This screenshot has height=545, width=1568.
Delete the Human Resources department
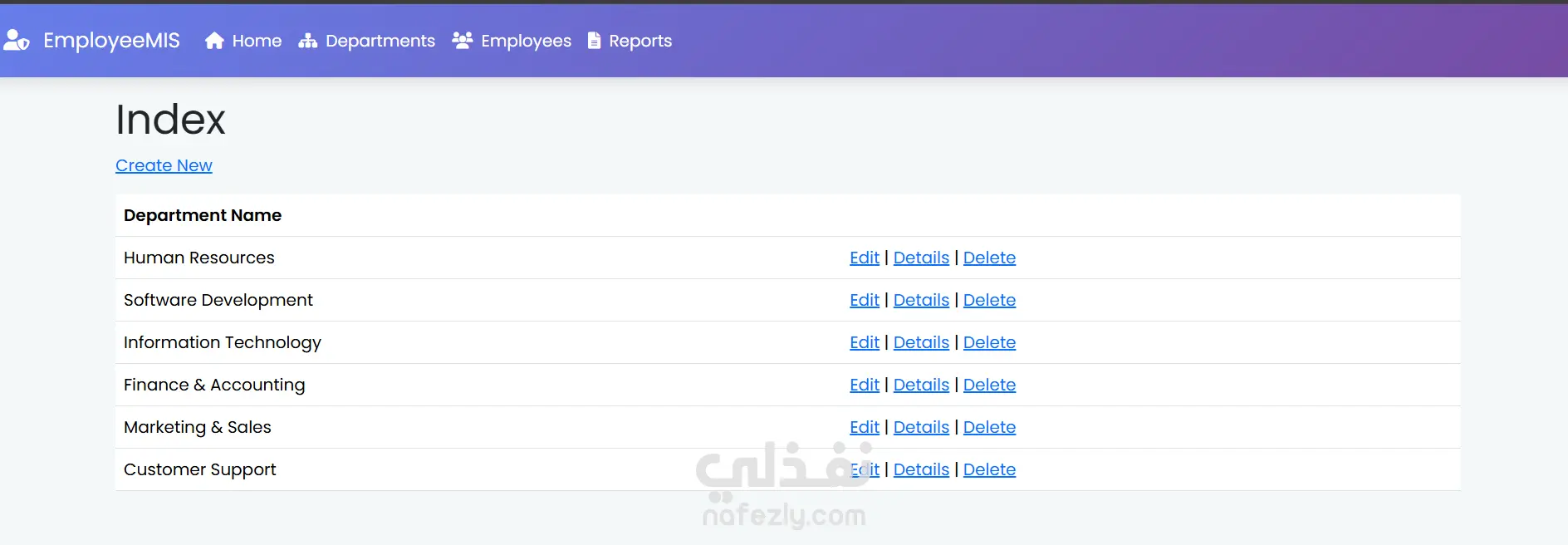989,258
